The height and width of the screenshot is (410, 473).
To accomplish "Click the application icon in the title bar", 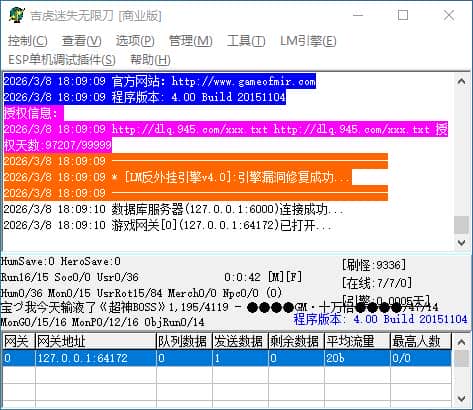I will point(17,15).
